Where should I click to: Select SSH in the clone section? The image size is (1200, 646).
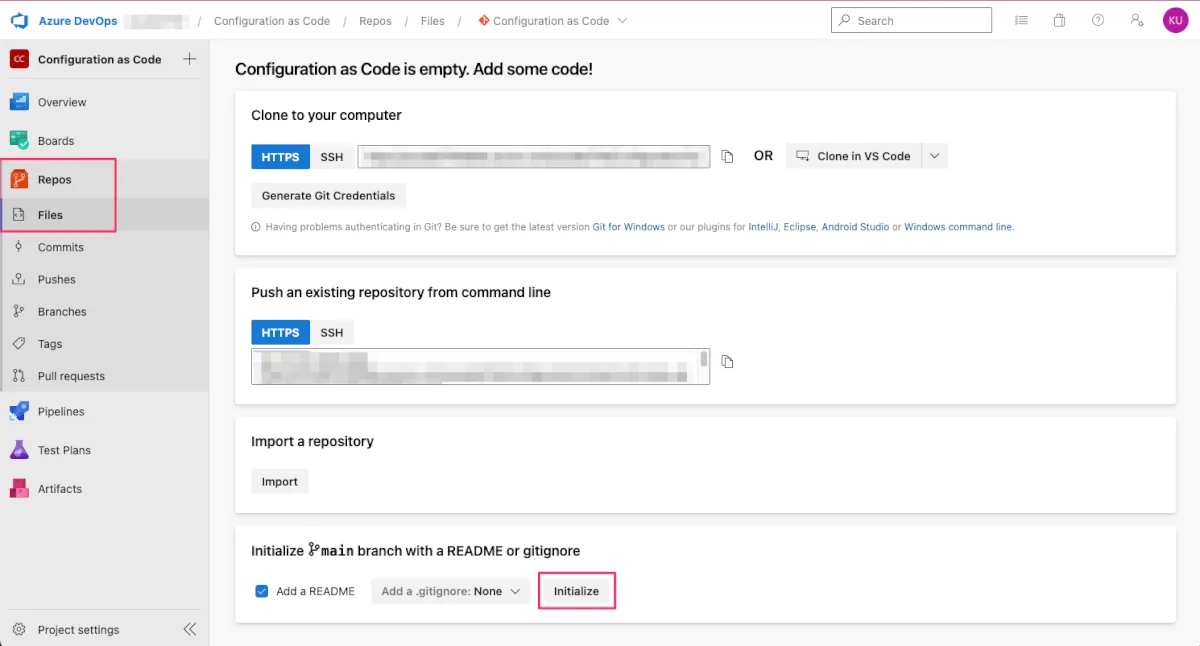331,157
